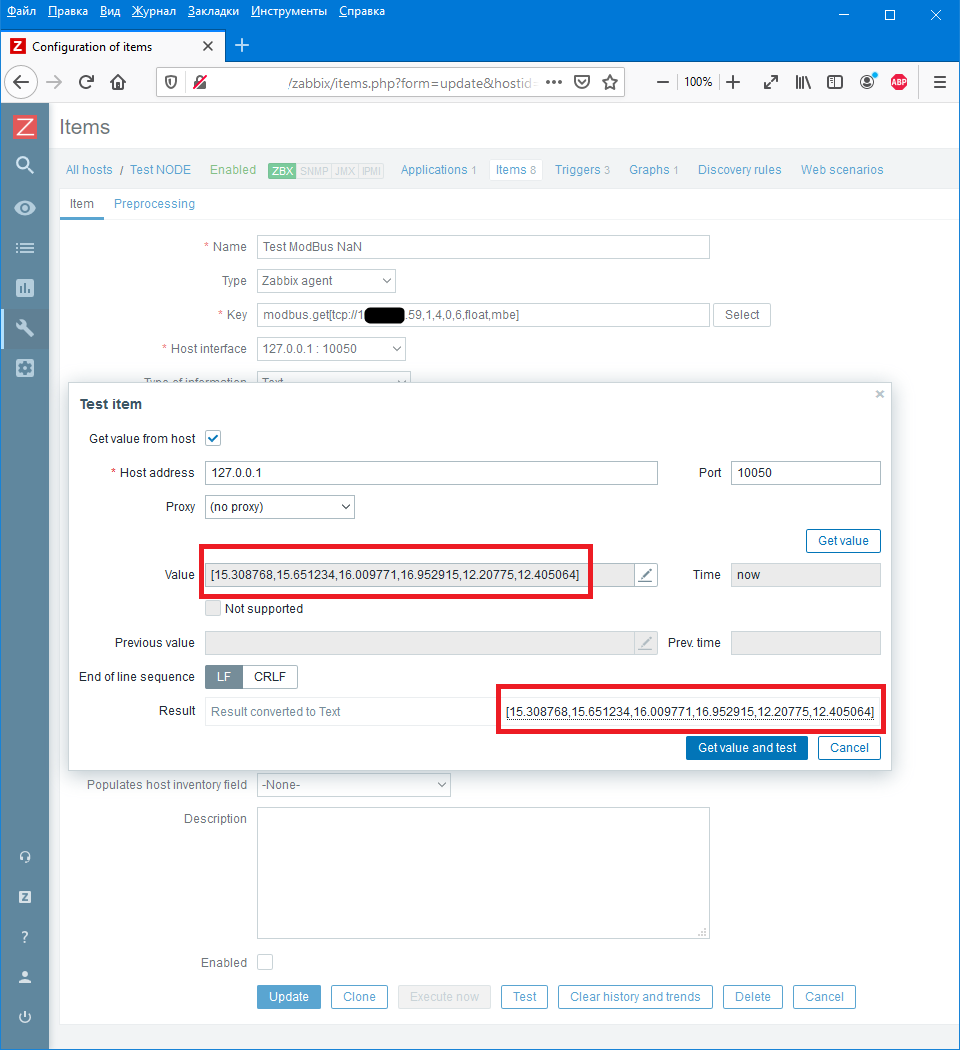Image resolution: width=960 pixels, height=1050 pixels.
Task: Open Monitoring via the eye icon
Action: point(25,208)
